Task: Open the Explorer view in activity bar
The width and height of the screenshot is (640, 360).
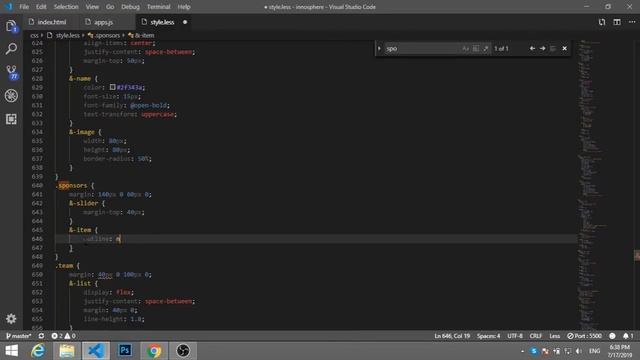Action: click(x=11, y=27)
